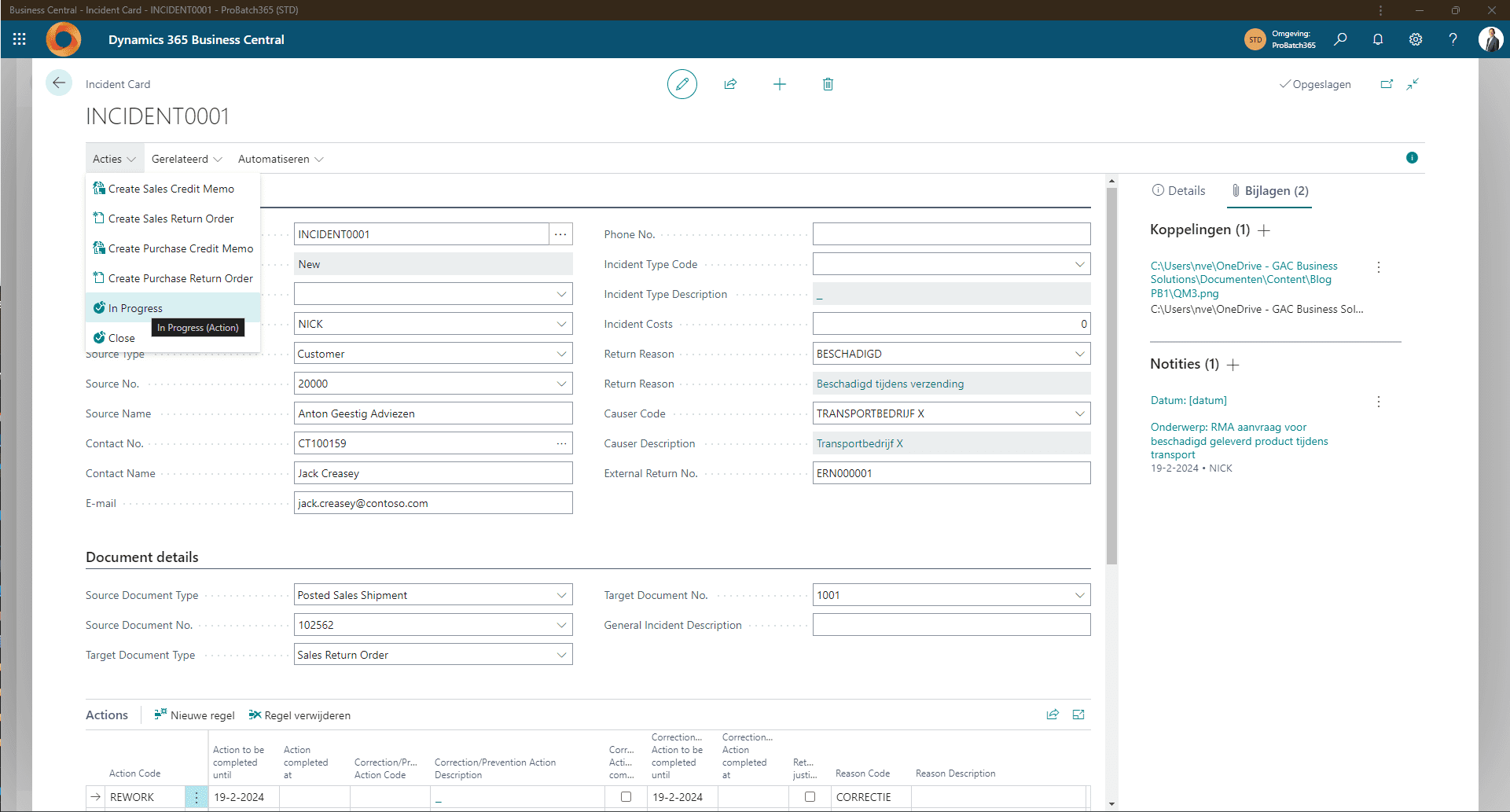This screenshot has height=812, width=1510.
Task: Select Create Sales Credit Memo
Action: coord(173,189)
